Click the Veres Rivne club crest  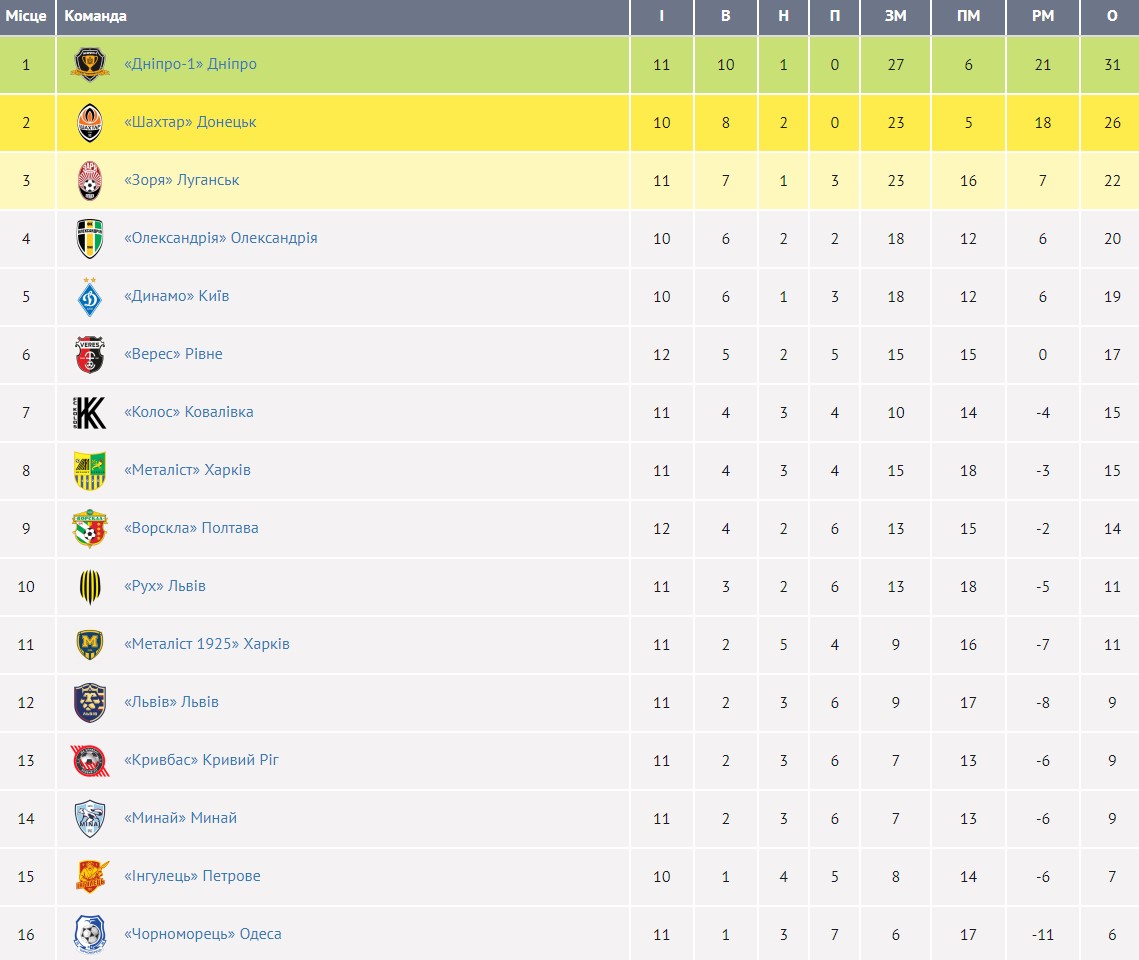tap(90, 355)
